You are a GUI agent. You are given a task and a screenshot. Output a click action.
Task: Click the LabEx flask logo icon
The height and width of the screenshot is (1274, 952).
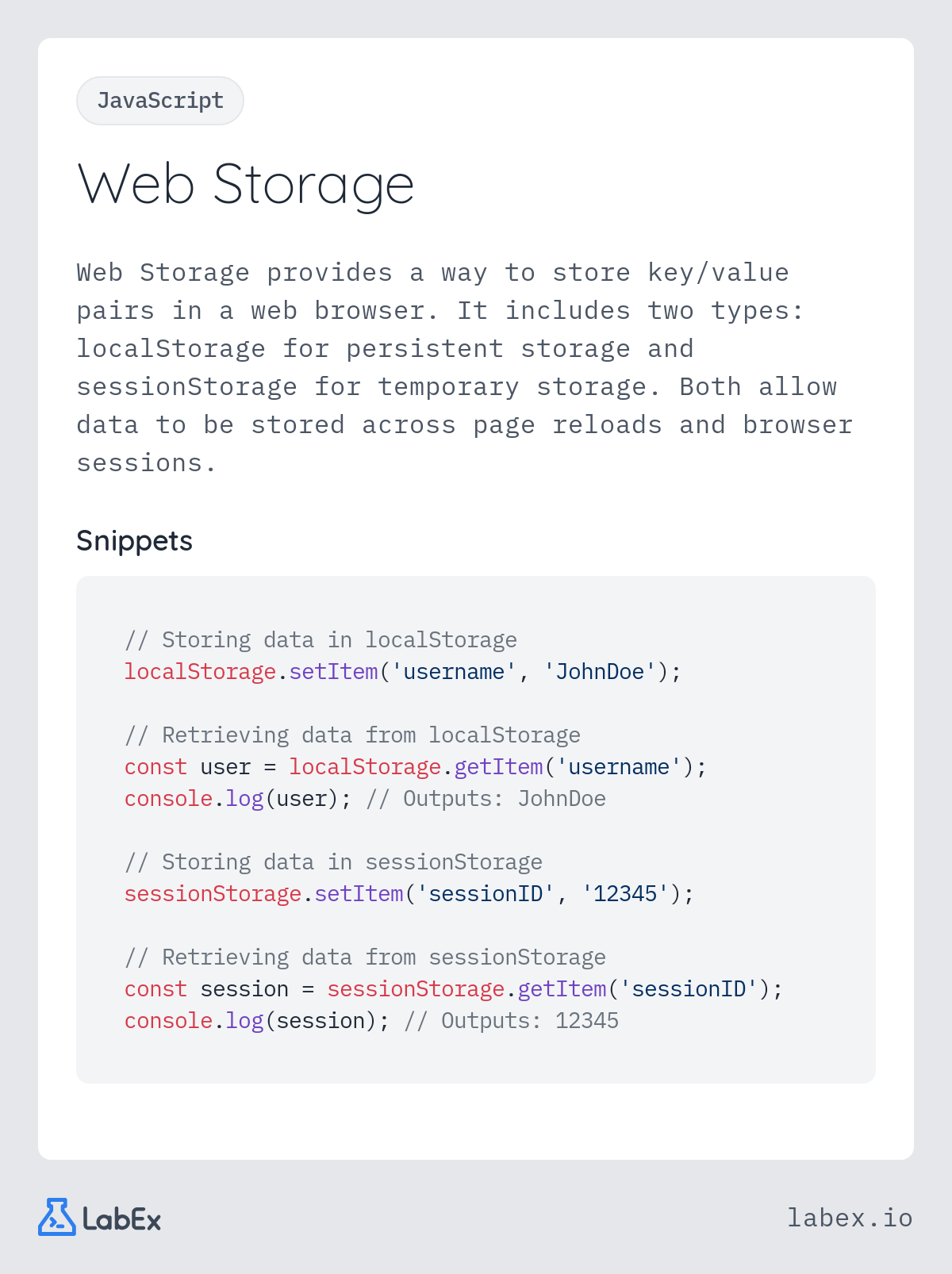click(57, 1217)
